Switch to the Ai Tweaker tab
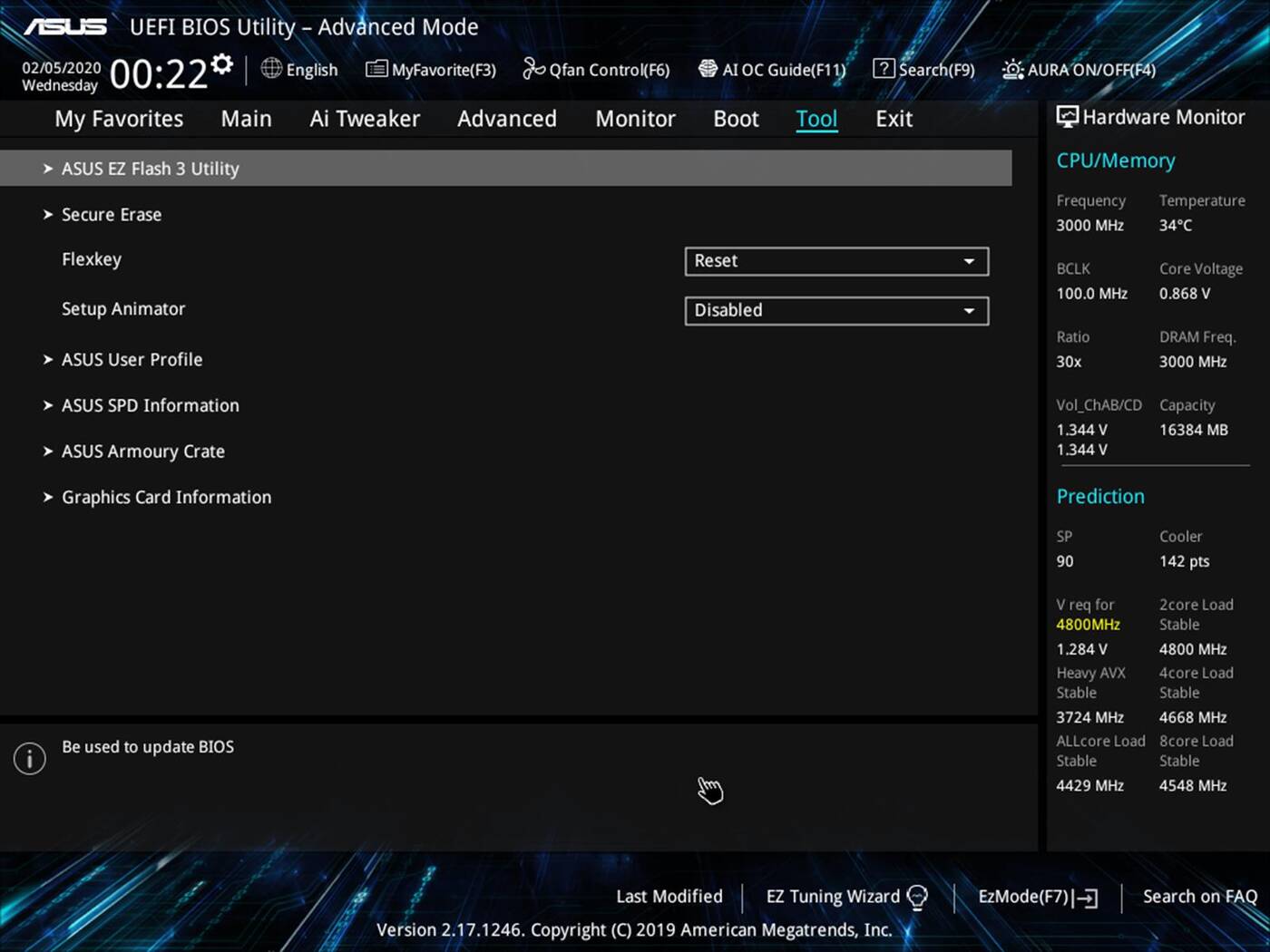The height and width of the screenshot is (952, 1270). coord(364,119)
